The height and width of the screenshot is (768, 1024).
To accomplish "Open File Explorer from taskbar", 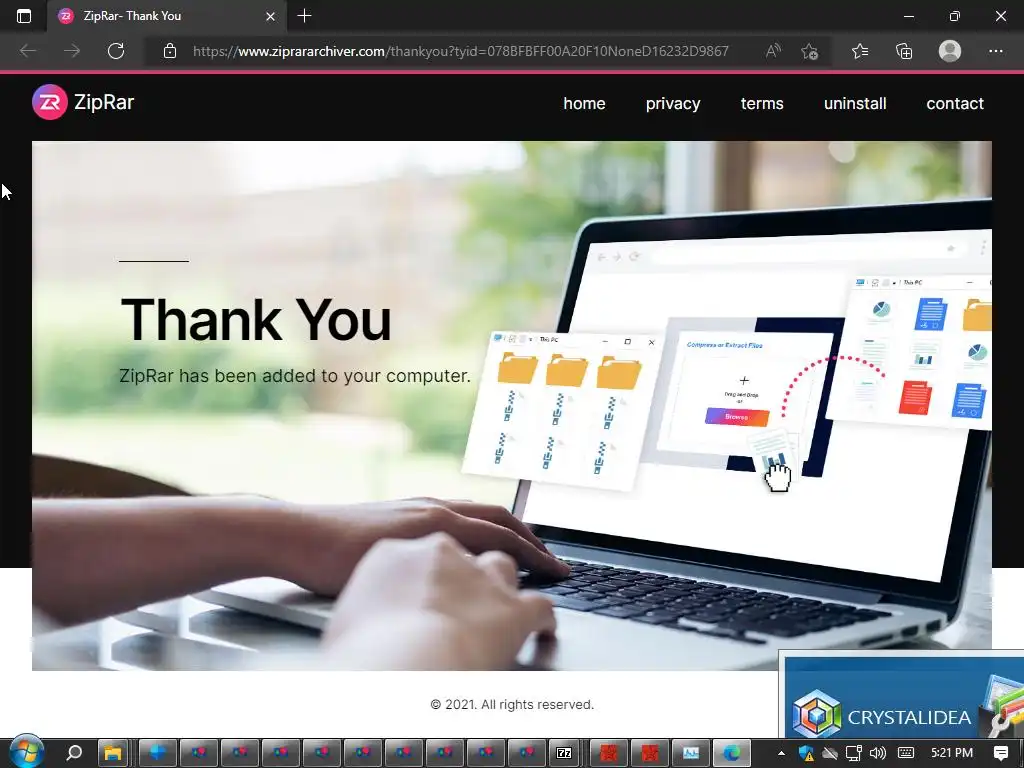I will click(x=114, y=753).
